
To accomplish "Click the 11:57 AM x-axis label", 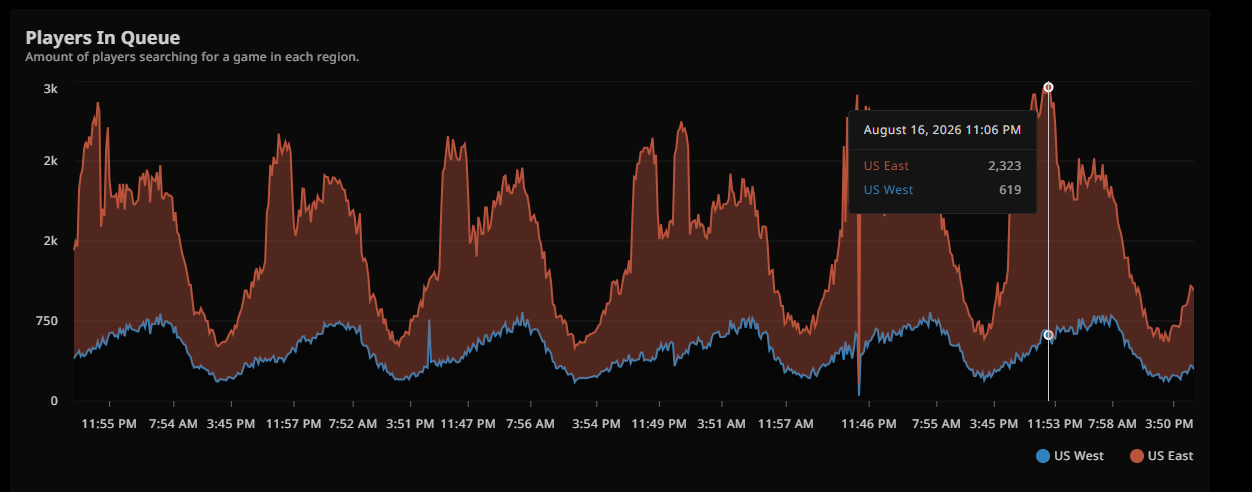I will [785, 424].
